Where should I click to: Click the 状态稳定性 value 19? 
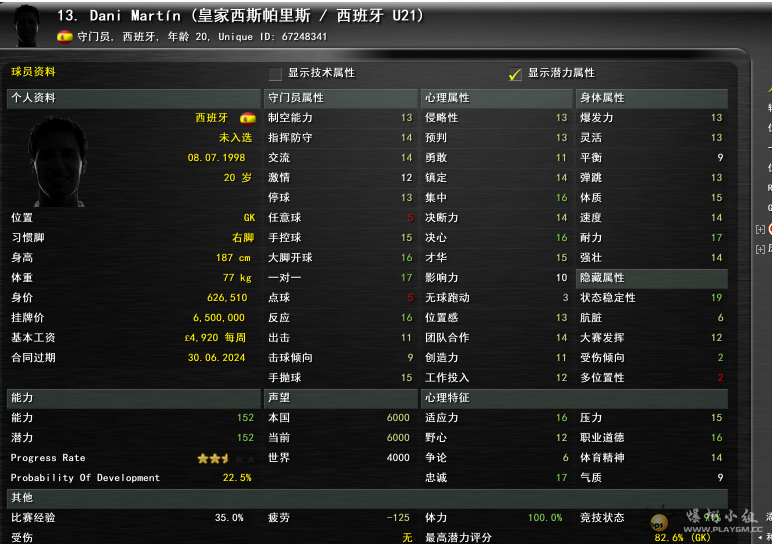coord(716,298)
